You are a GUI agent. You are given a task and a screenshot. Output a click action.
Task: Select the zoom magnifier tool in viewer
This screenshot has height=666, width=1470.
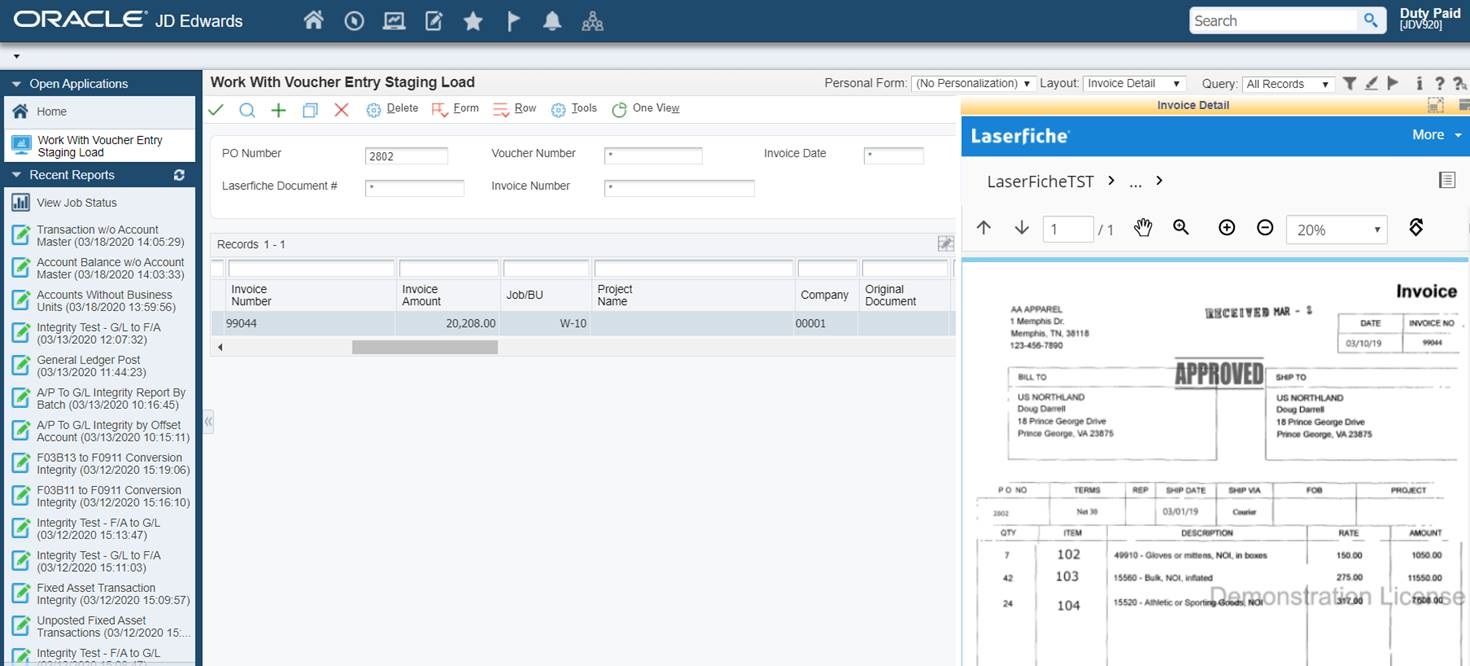coord(1181,228)
